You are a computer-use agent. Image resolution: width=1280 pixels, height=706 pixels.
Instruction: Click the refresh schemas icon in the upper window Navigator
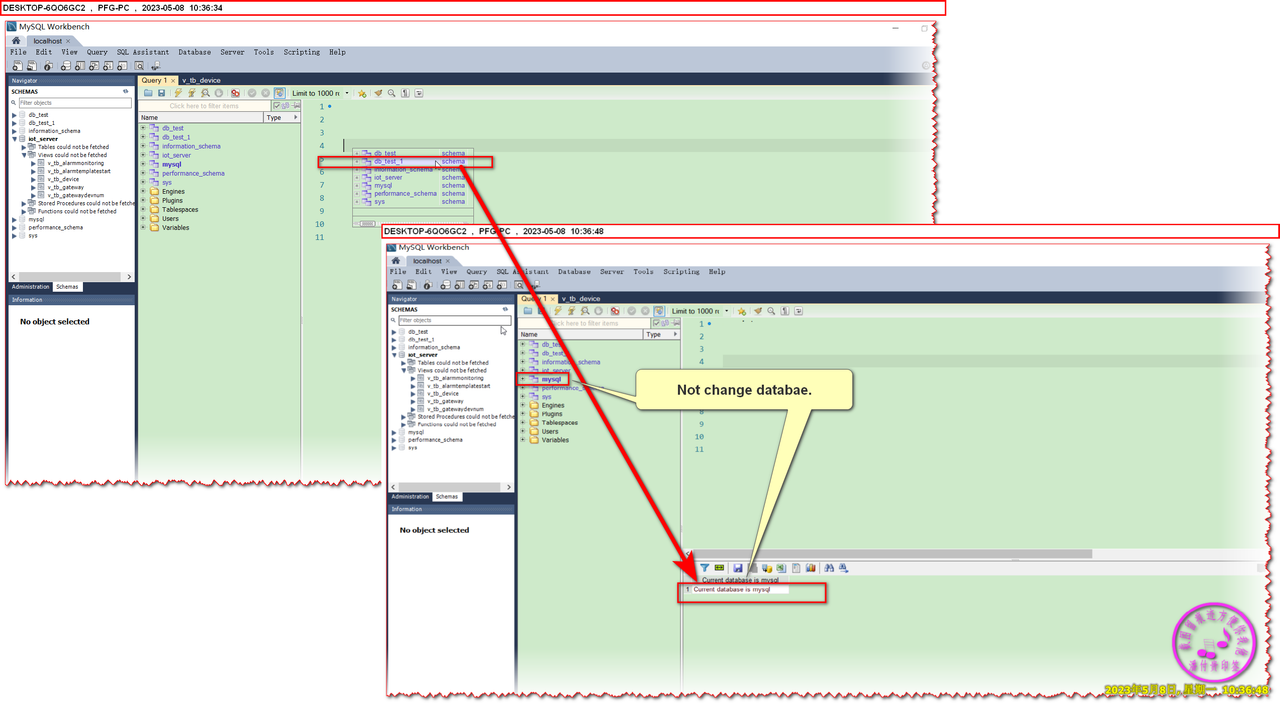click(x=126, y=91)
